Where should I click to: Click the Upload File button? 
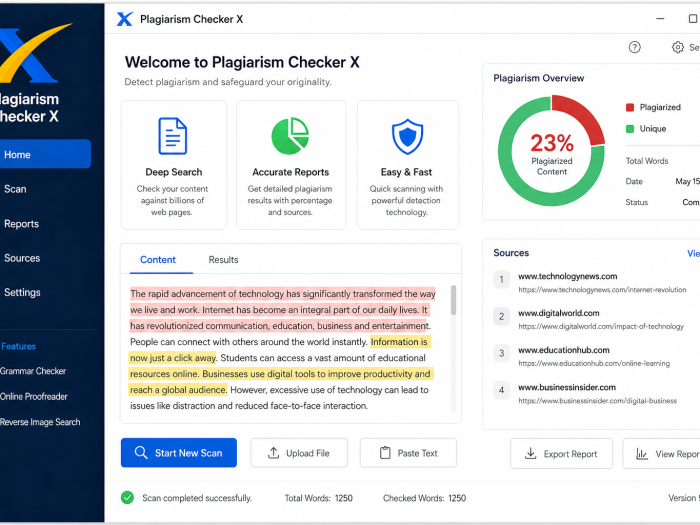(x=299, y=453)
